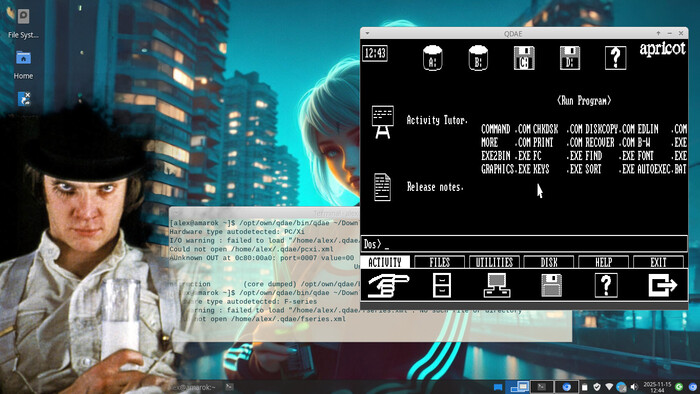Click the Chromium taskbar button
Screen dimensions: 700x394
coord(567,386)
